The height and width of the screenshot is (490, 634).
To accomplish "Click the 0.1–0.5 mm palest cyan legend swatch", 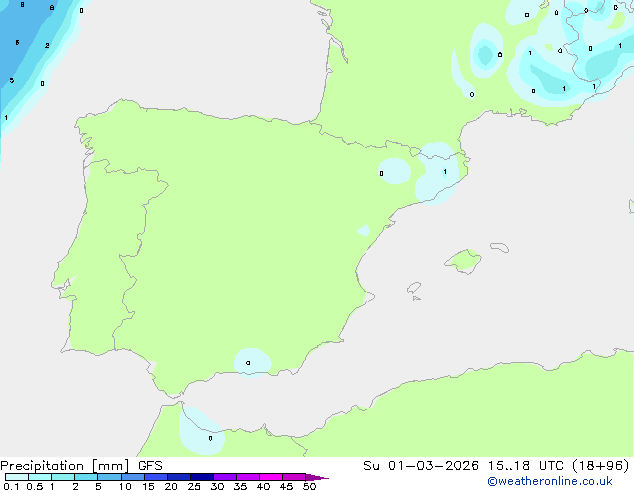I will [17, 477].
